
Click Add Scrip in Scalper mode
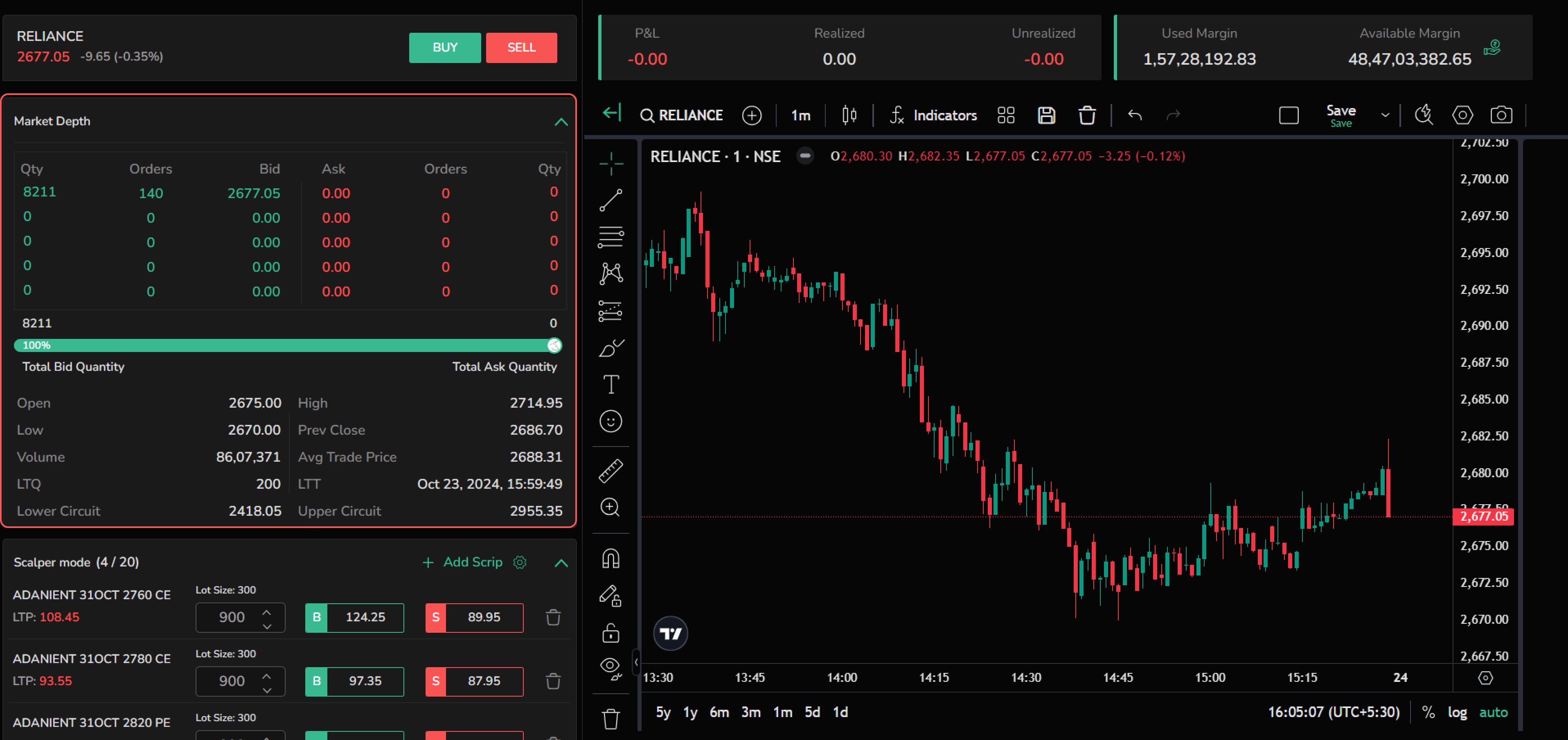[x=463, y=562]
